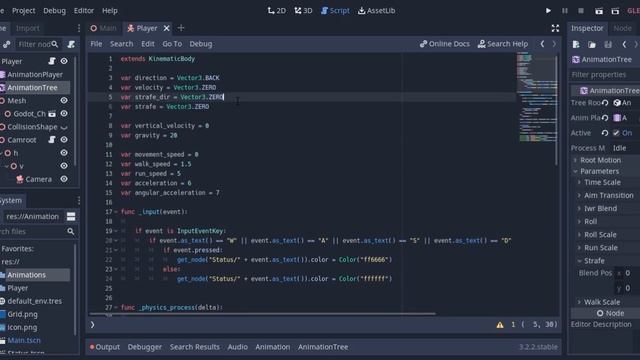Open the Help top menu
This screenshot has width=640, height=360.
pos(110,11)
